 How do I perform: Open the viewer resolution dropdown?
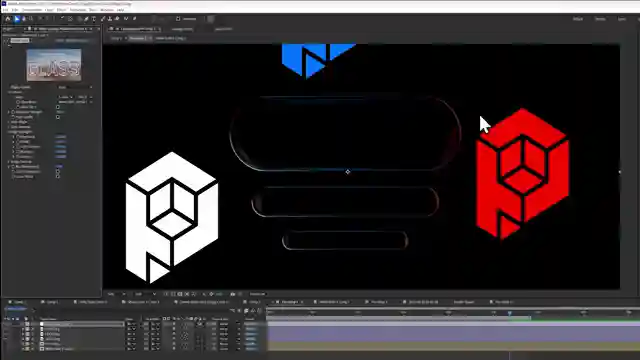pos(145,294)
